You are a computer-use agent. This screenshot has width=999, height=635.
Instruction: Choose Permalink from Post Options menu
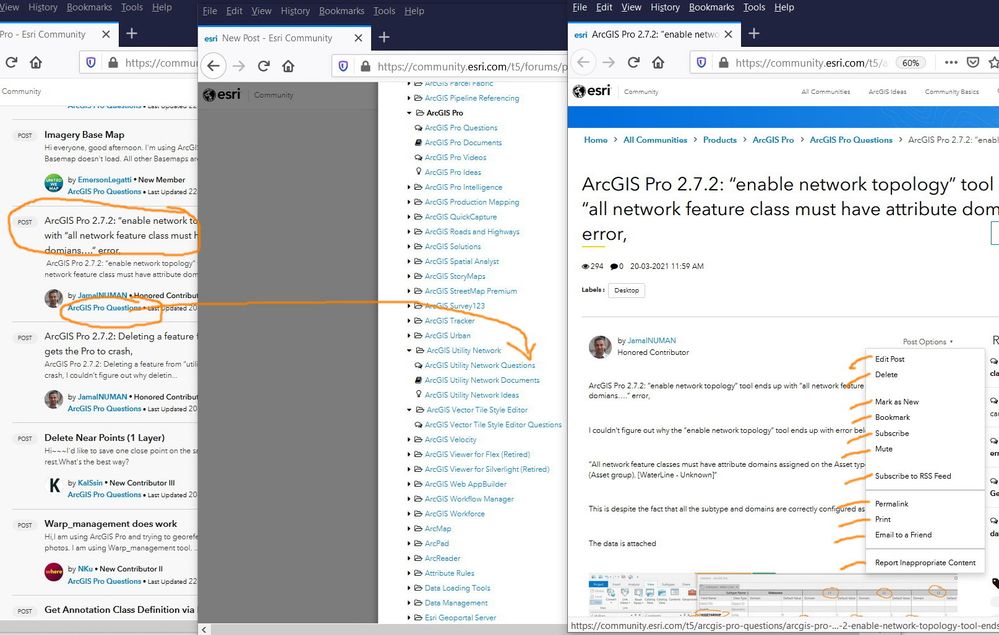(x=891, y=504)
